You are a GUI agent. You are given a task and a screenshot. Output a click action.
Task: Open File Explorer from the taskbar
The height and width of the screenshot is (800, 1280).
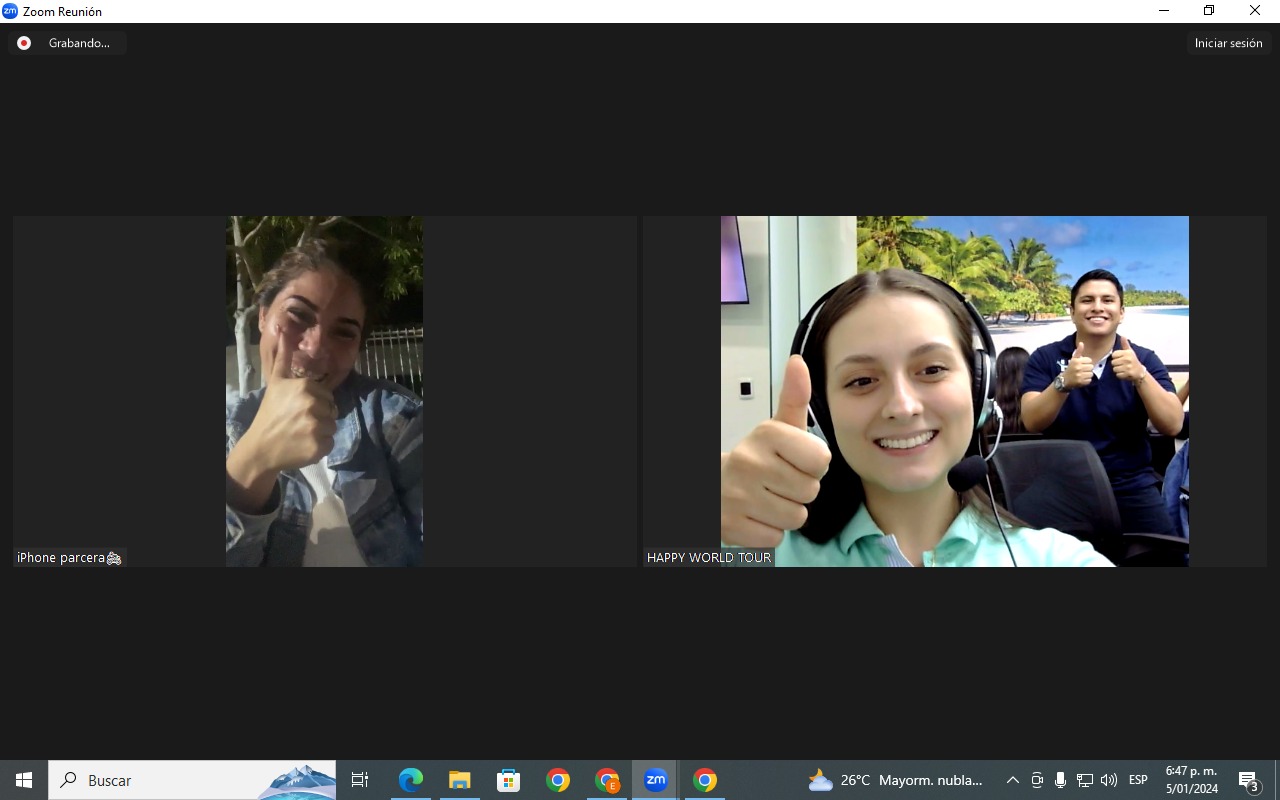(460, 780)
